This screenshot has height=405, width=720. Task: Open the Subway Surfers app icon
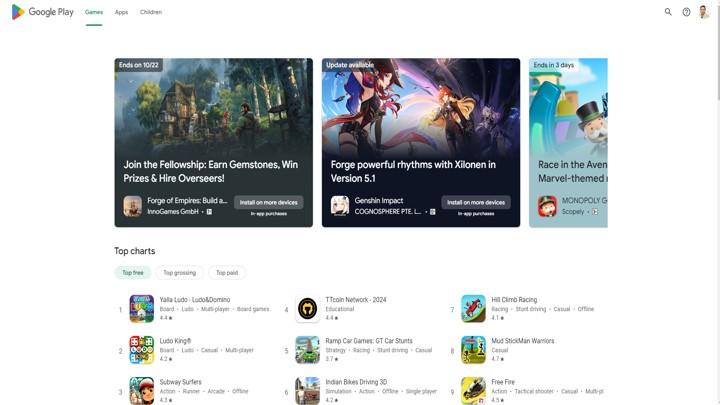(x=141, y=391)
